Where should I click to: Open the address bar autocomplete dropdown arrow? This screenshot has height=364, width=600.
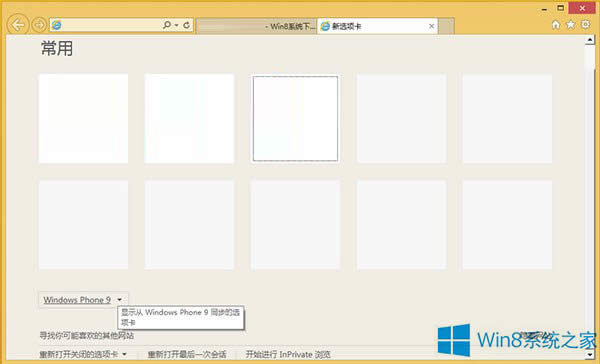(x=176, y=26)
